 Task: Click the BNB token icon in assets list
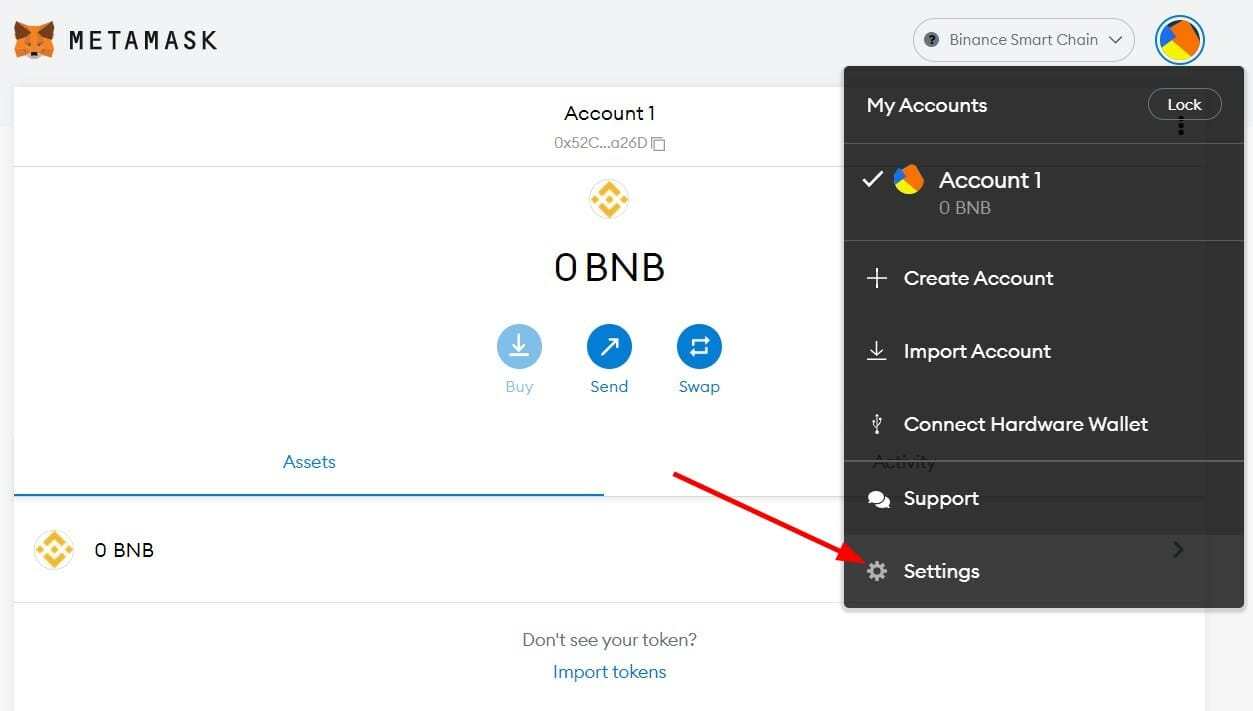coord(53,549)
